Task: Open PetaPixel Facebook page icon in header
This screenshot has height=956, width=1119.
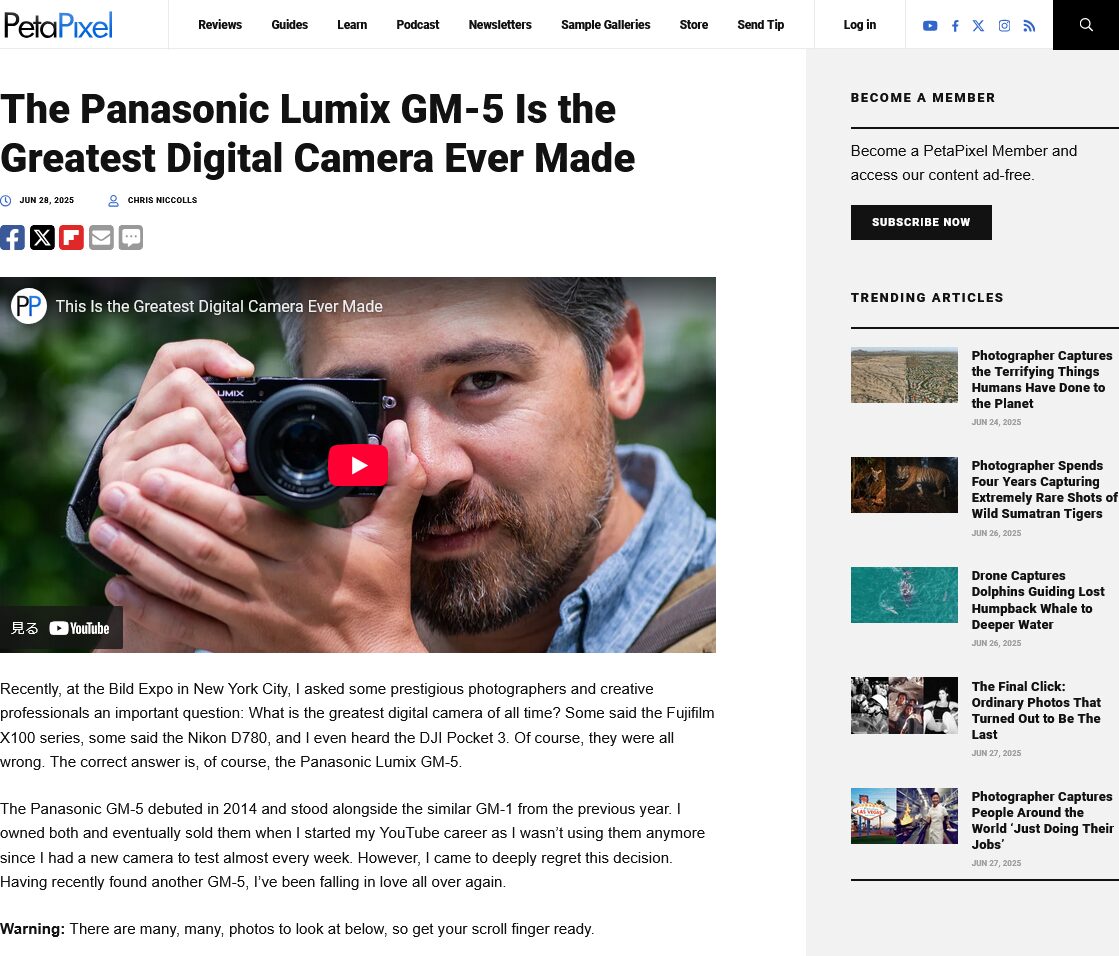Action: [955, 26]
